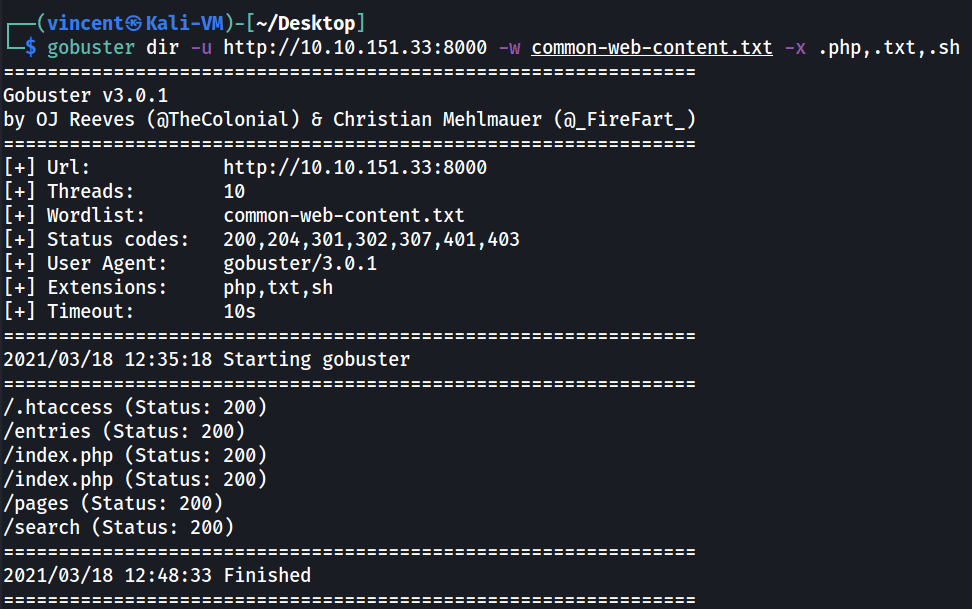Screen dimensions: 972x609
Task: Click the Starting gobuster timestamp line
Action: coord(207,359)
